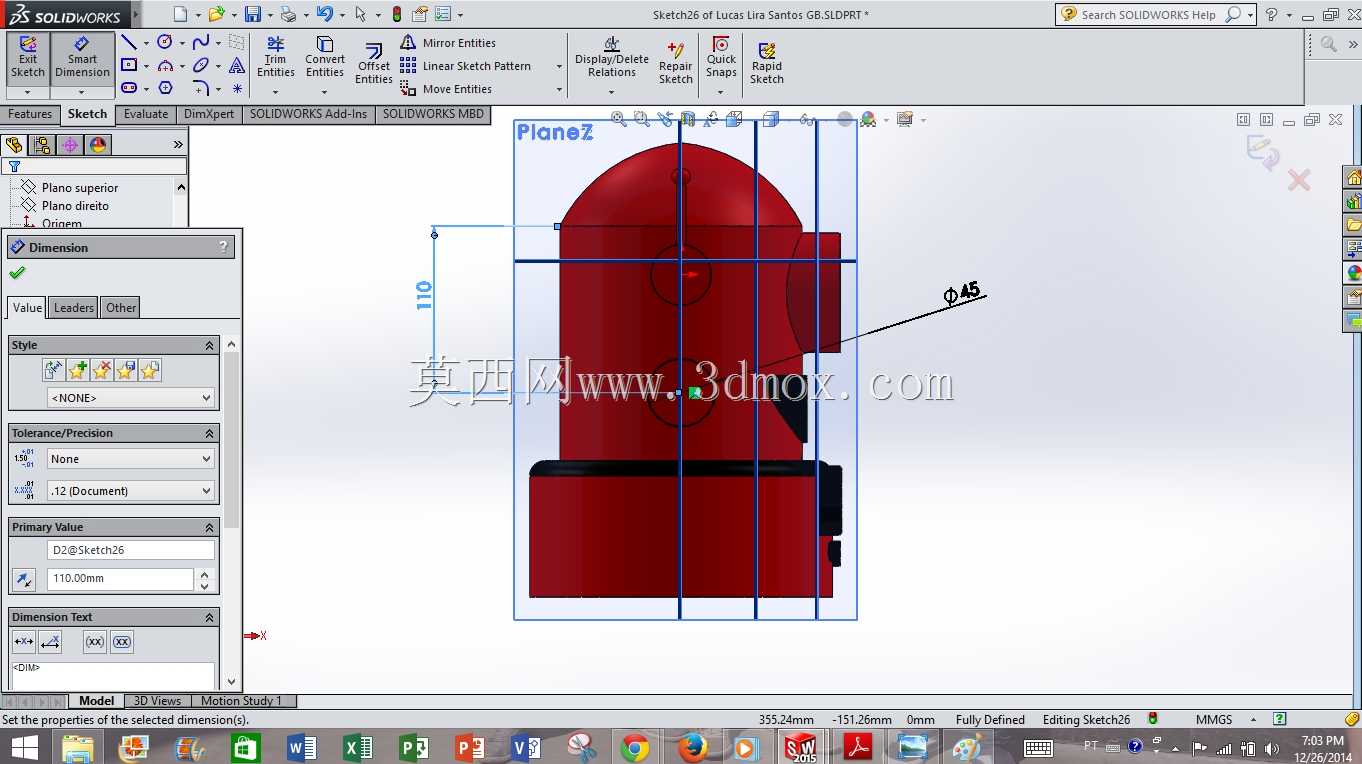Switch to the Features tab
Screen dimensions: 1362x764
30,114
